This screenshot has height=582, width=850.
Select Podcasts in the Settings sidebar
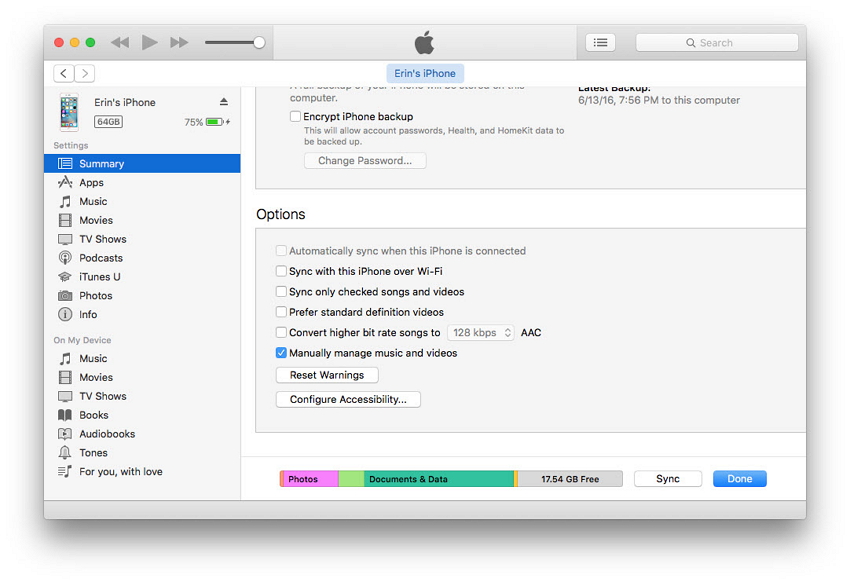tap(101, 258)
